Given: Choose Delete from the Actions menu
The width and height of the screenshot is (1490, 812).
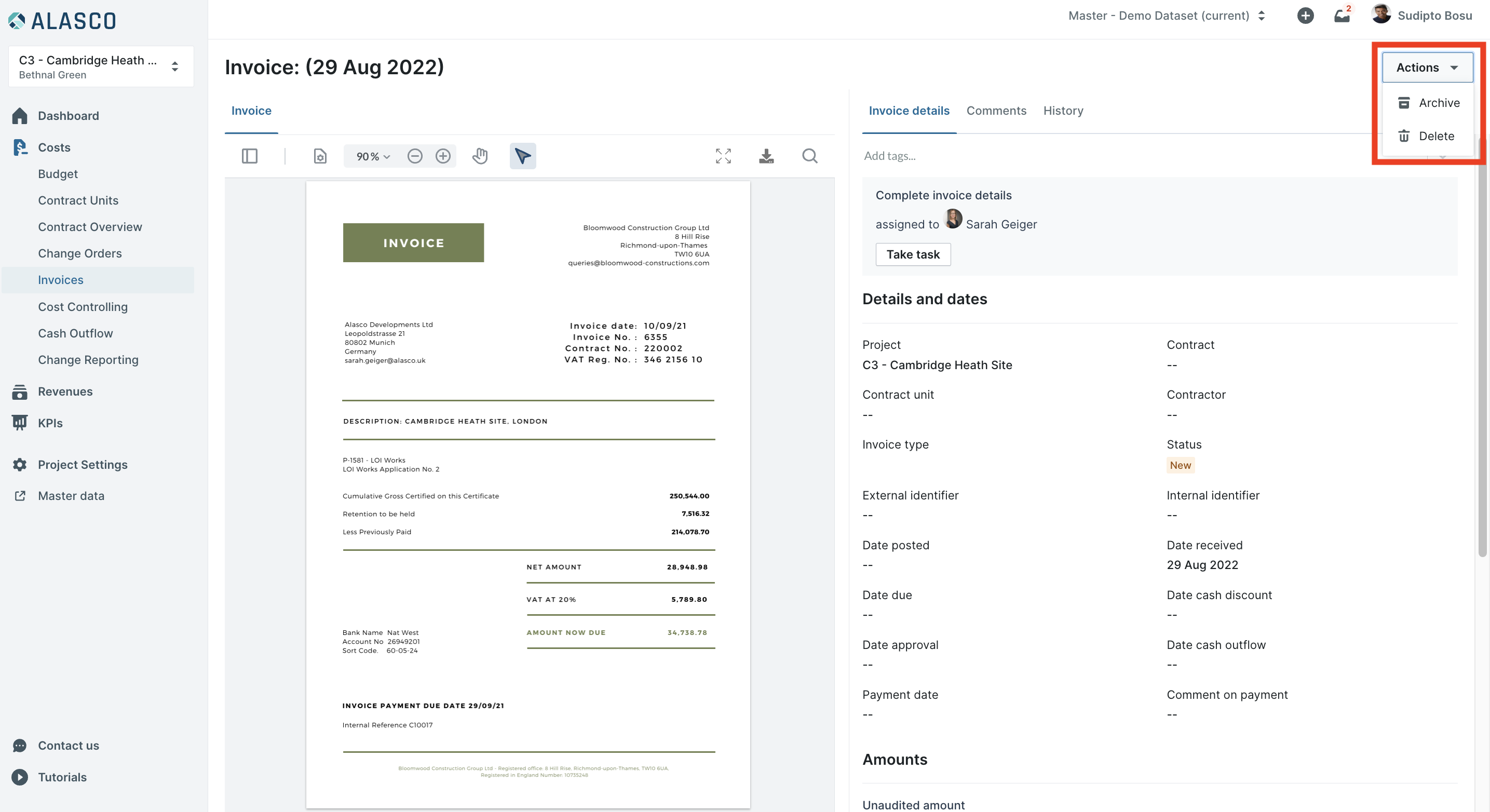Looking at the screenshot, I should point(1428,137).
